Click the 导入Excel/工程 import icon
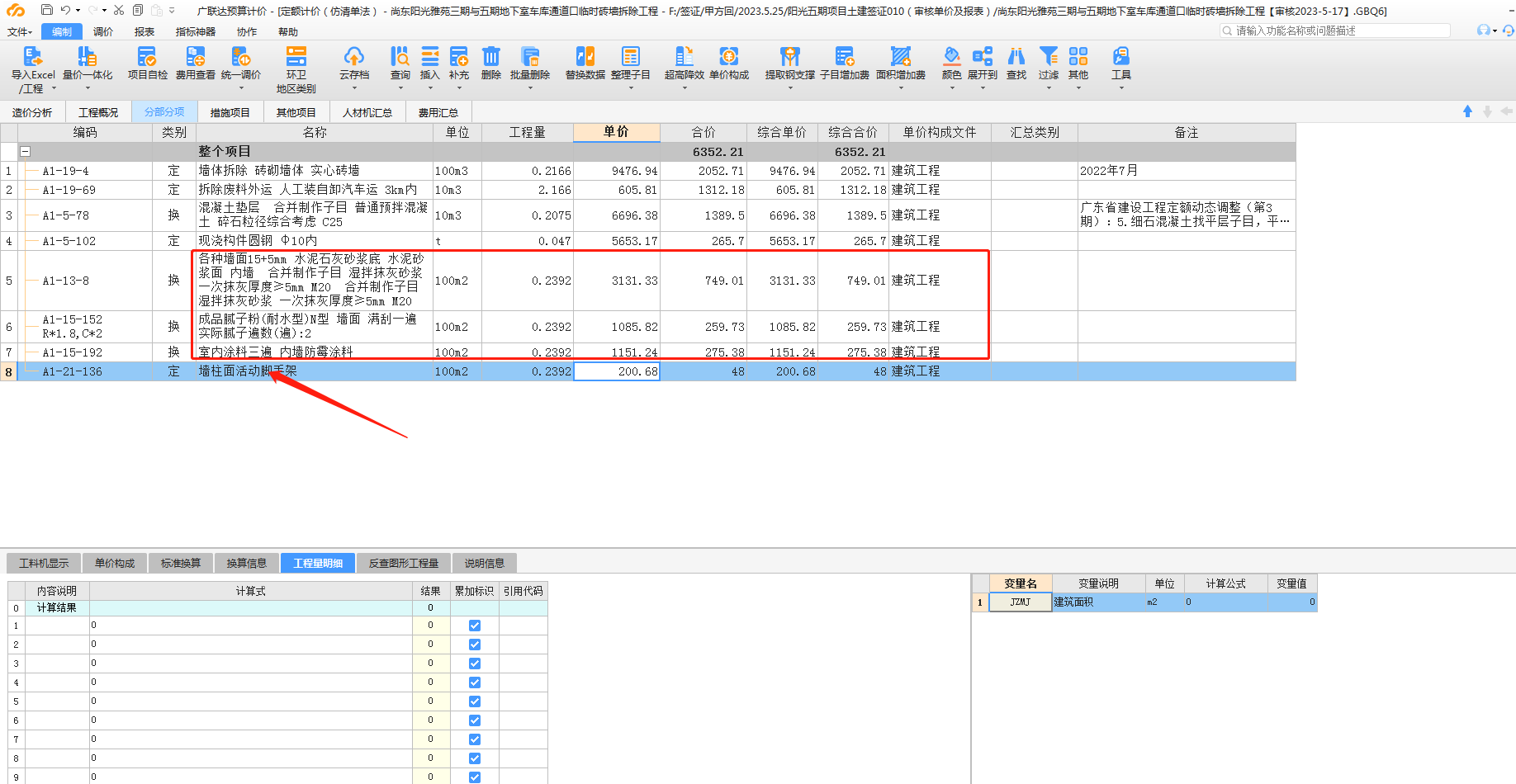 click(x=33, y=56)
